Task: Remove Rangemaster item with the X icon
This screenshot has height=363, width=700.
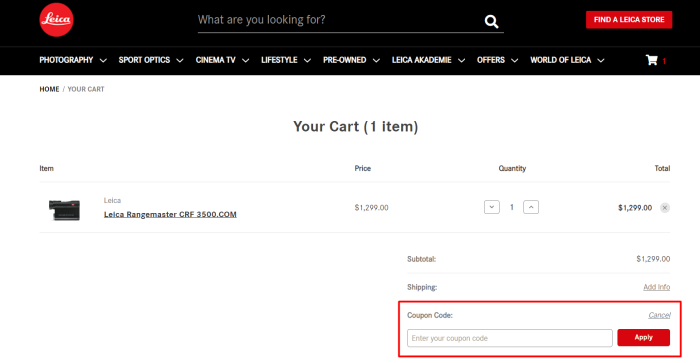Action: tap(665, 208)
